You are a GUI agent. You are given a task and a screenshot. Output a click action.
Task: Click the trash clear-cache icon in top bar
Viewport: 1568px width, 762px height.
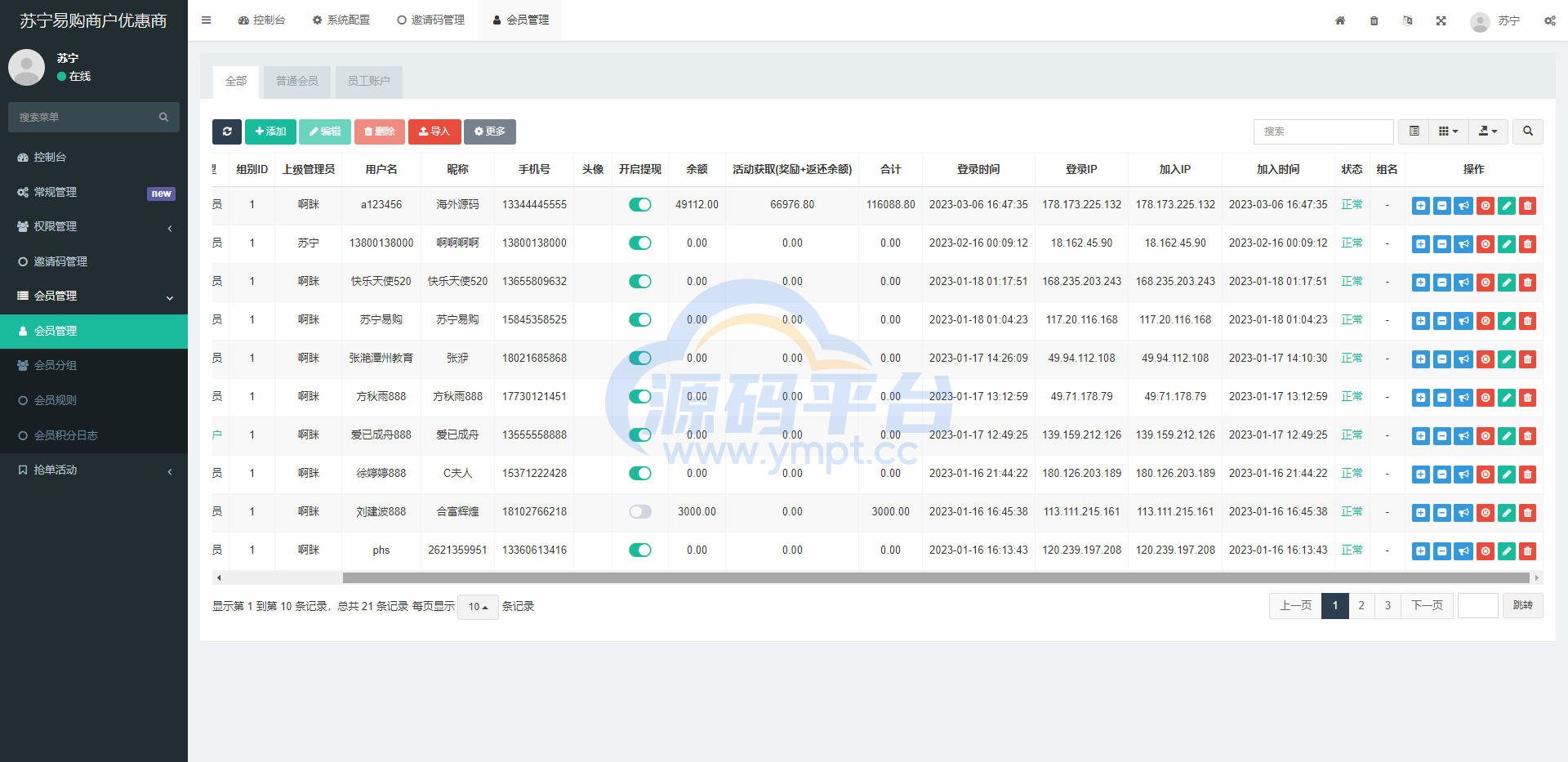pyautogui.click(x=1374, y=20)
